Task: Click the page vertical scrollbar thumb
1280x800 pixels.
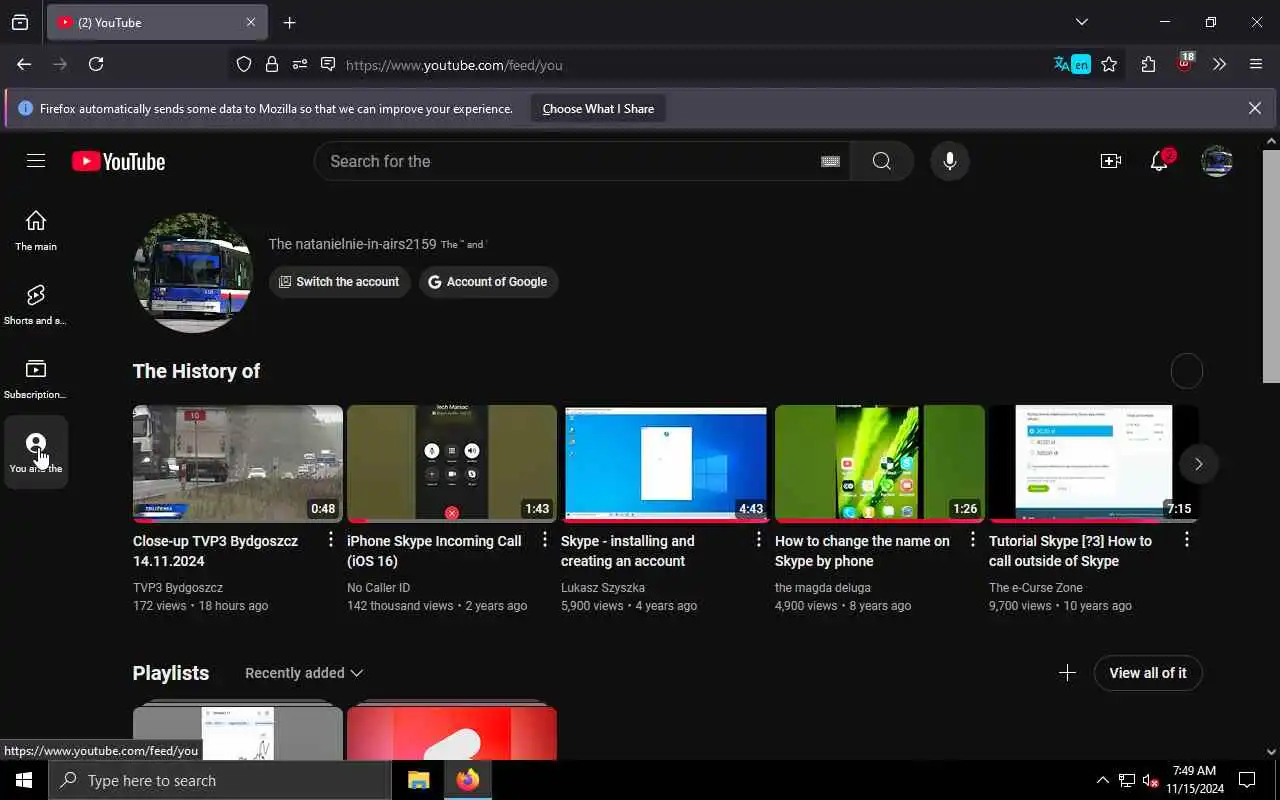Action: point(1271,265)
